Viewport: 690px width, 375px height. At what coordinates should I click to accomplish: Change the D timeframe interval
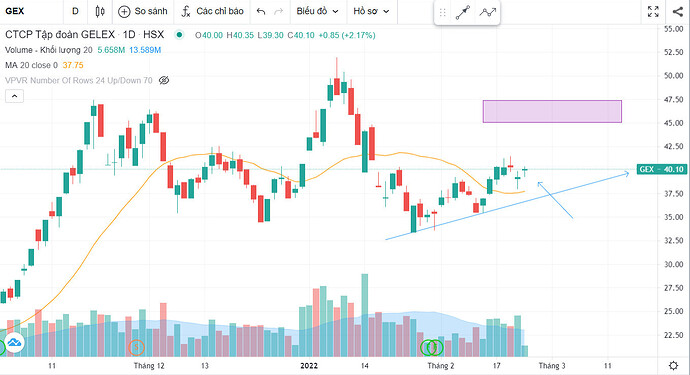pos(75,11)
